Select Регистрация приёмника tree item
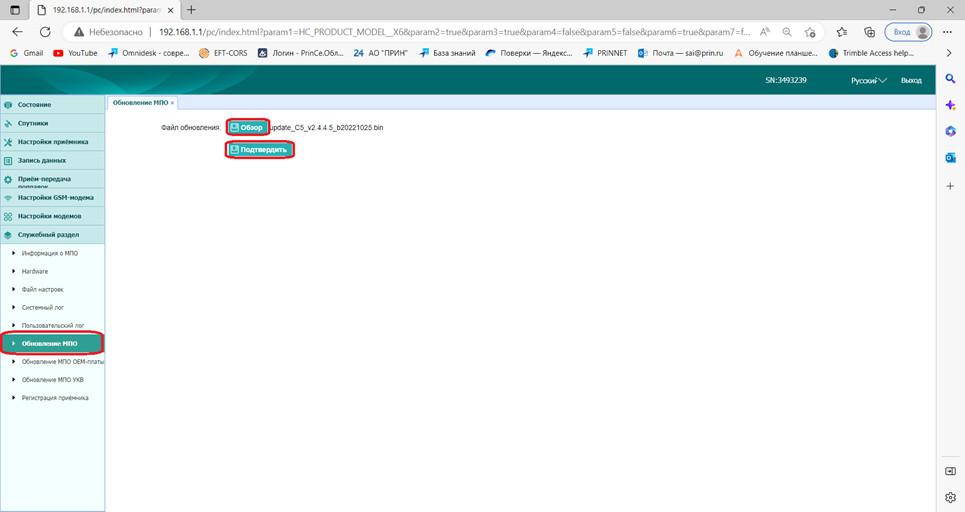965x512 pixels. click(x=55, y=398)
